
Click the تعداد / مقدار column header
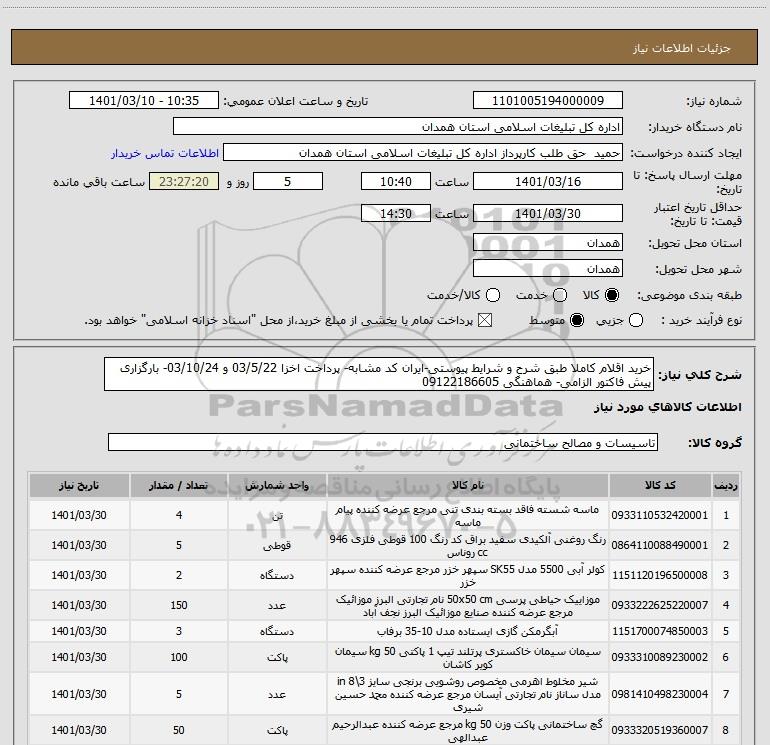click(x=179, y=485)
